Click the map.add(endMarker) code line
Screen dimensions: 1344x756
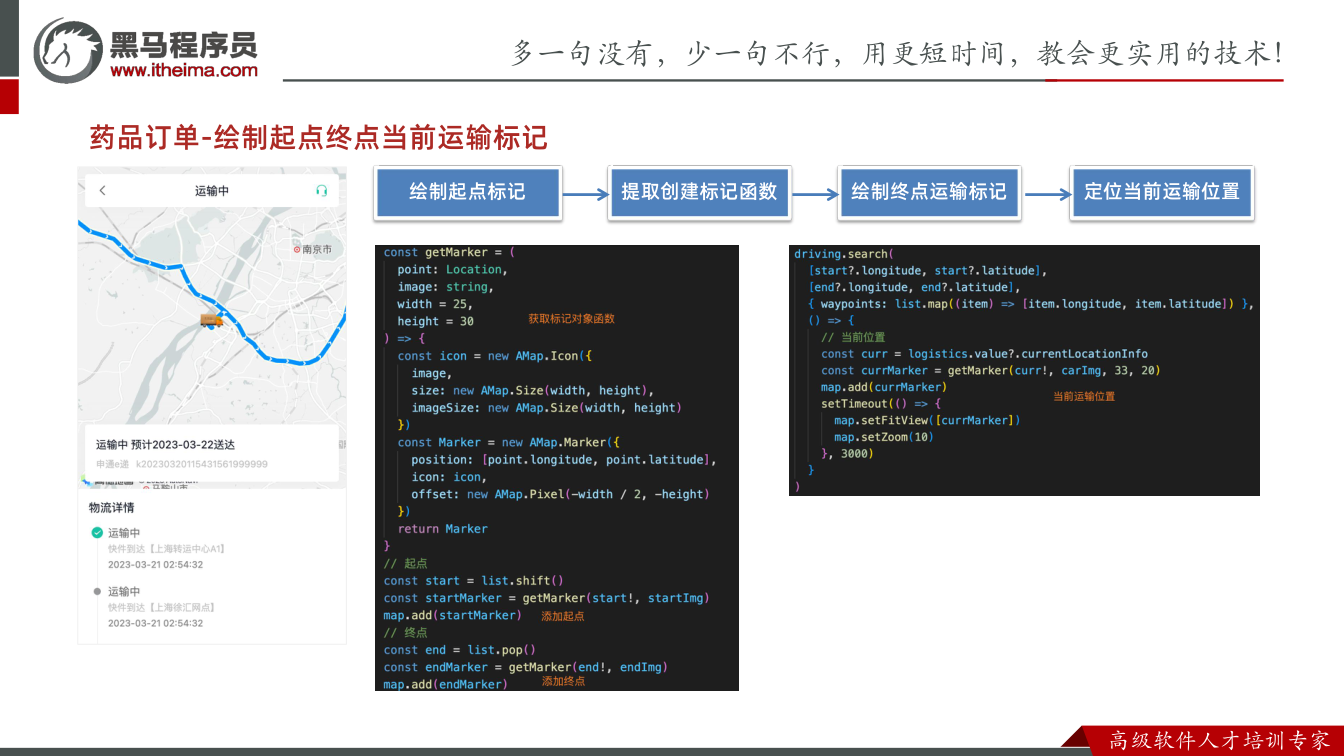click(x=446, y=684)
